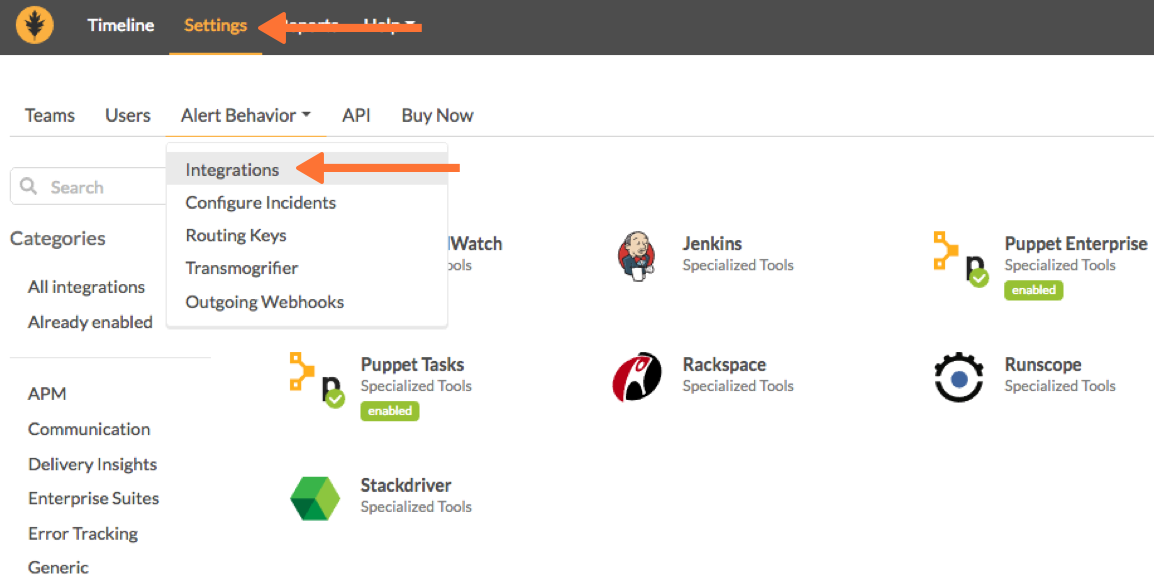Choose Configure Incidents from the menu
Screen dimensions: 1154x578
point(260,202)
